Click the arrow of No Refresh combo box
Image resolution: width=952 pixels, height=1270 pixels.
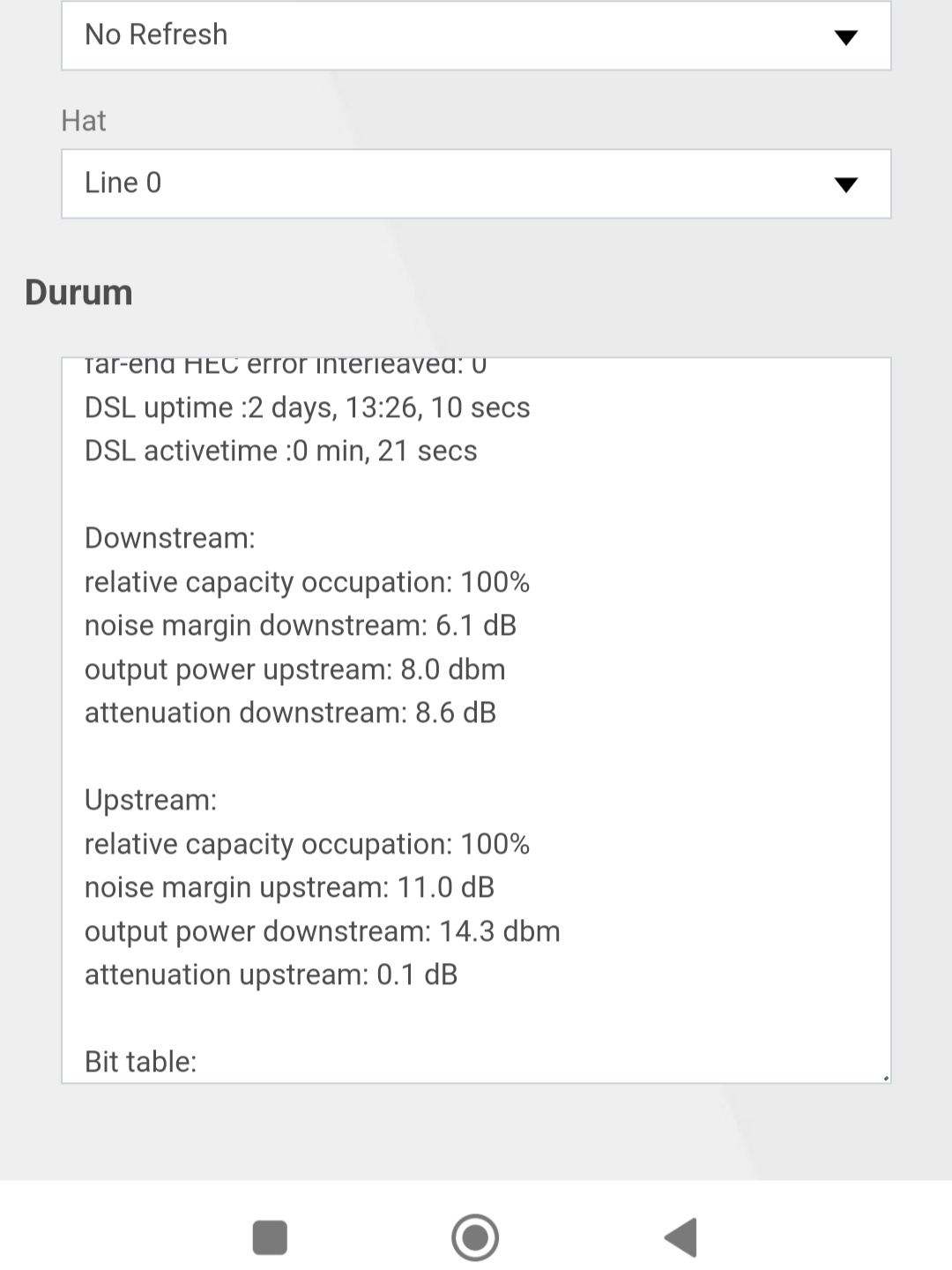846,37
